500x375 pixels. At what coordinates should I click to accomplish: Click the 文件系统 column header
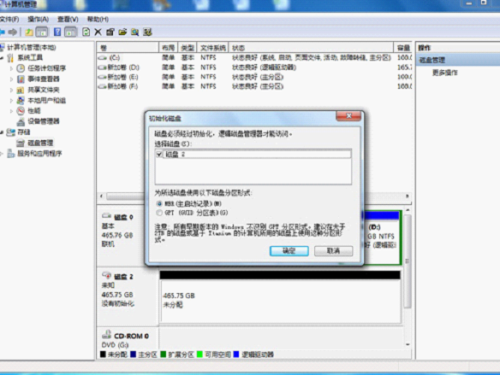[x=213, y=48]
